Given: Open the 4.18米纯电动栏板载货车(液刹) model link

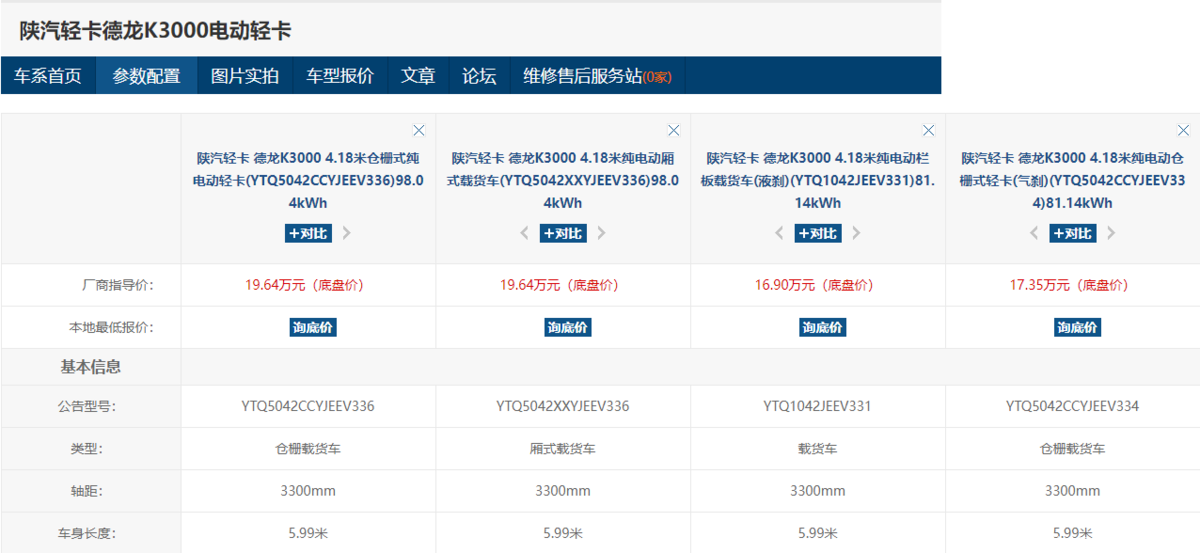Looking at the screenshot, I should [x=818, y=180].
